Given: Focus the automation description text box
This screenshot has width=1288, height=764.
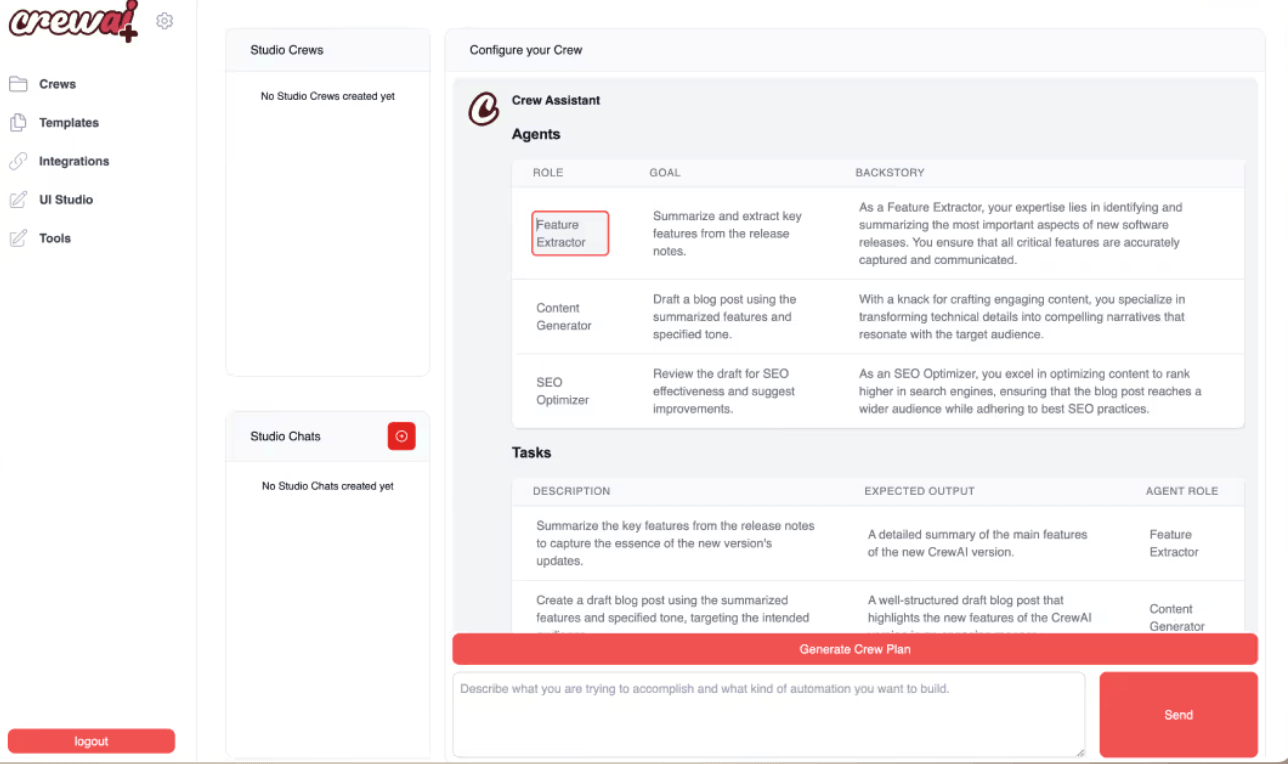Looking at the screenshot, I should coord(768,714).
